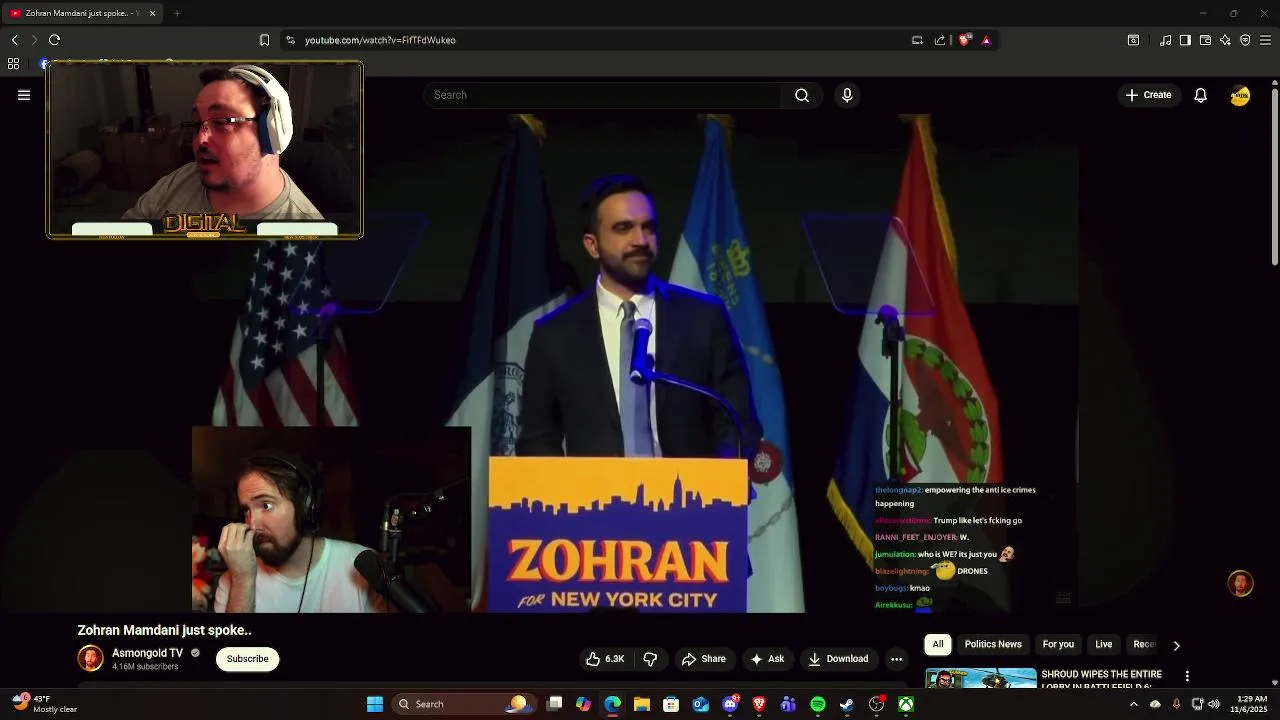Expand hidden system tray icons
The image size is (1280, 720).
[1133, 704]
